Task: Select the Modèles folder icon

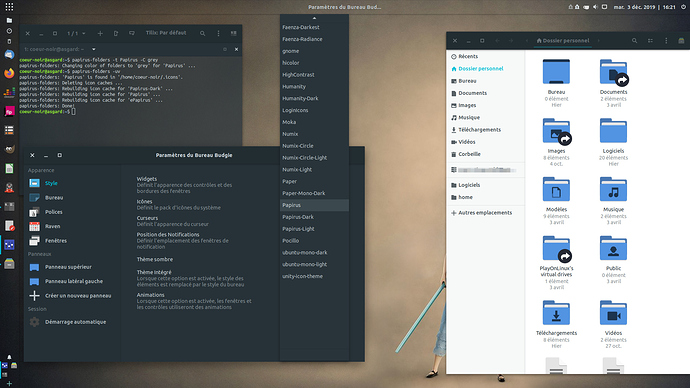Action: tap(556, 189)
